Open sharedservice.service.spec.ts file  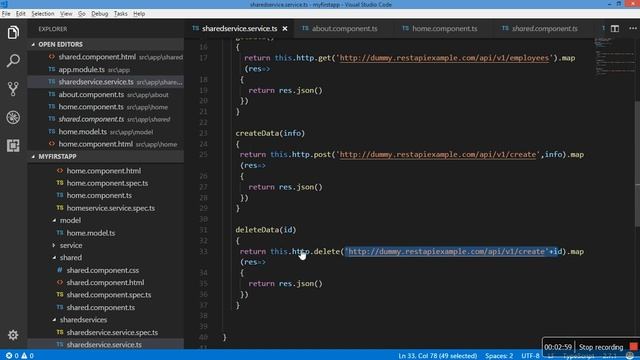click(106, 332)
